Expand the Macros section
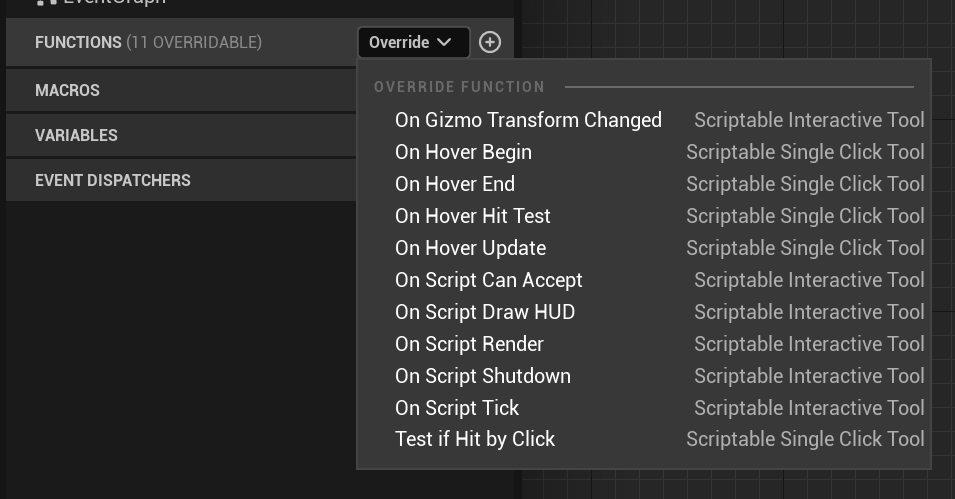The width and height of the screenshot is (955, 499). (67, 90)
